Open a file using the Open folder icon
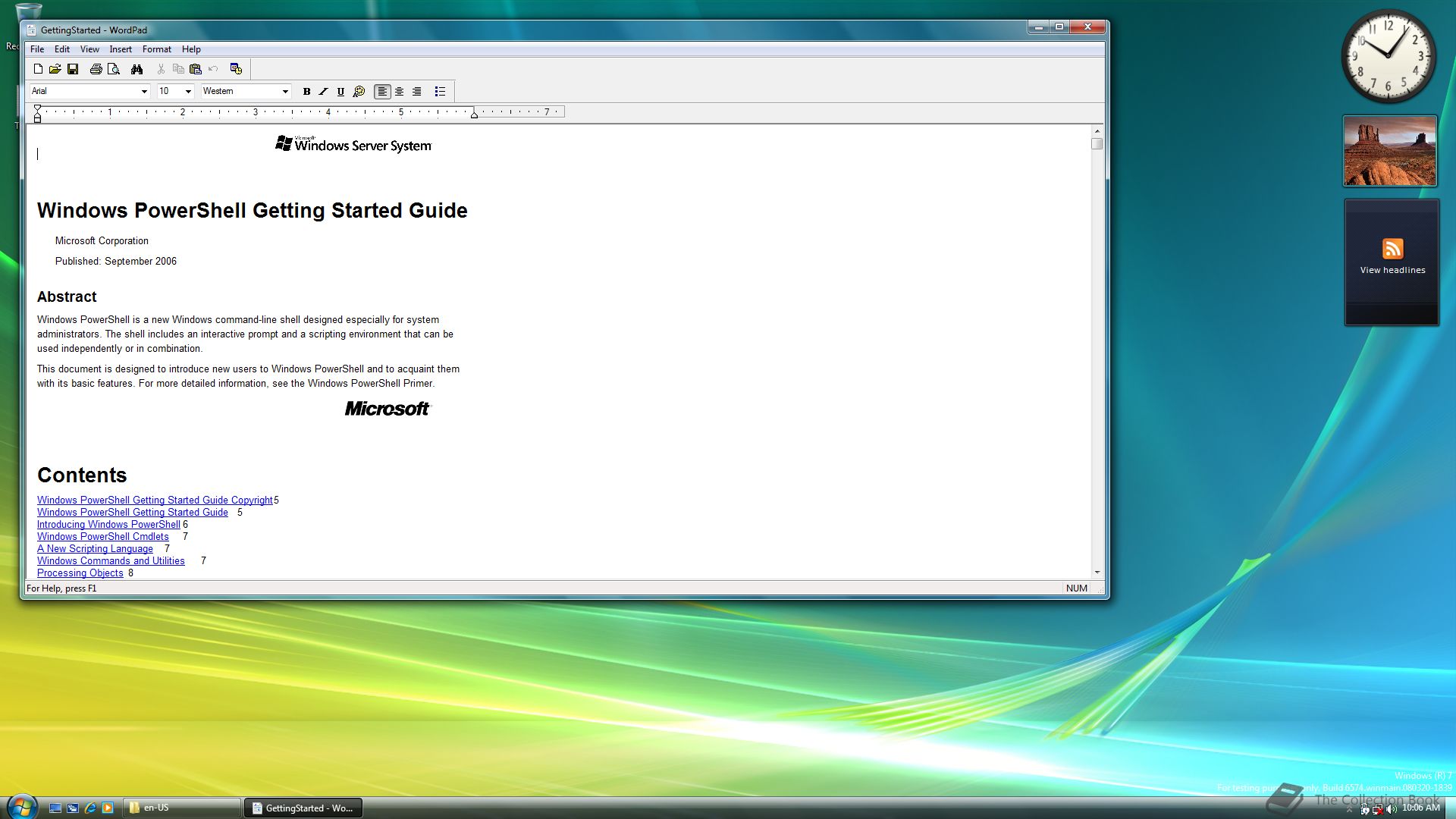The image size is (1456, 819). click(x=55, y=69)
